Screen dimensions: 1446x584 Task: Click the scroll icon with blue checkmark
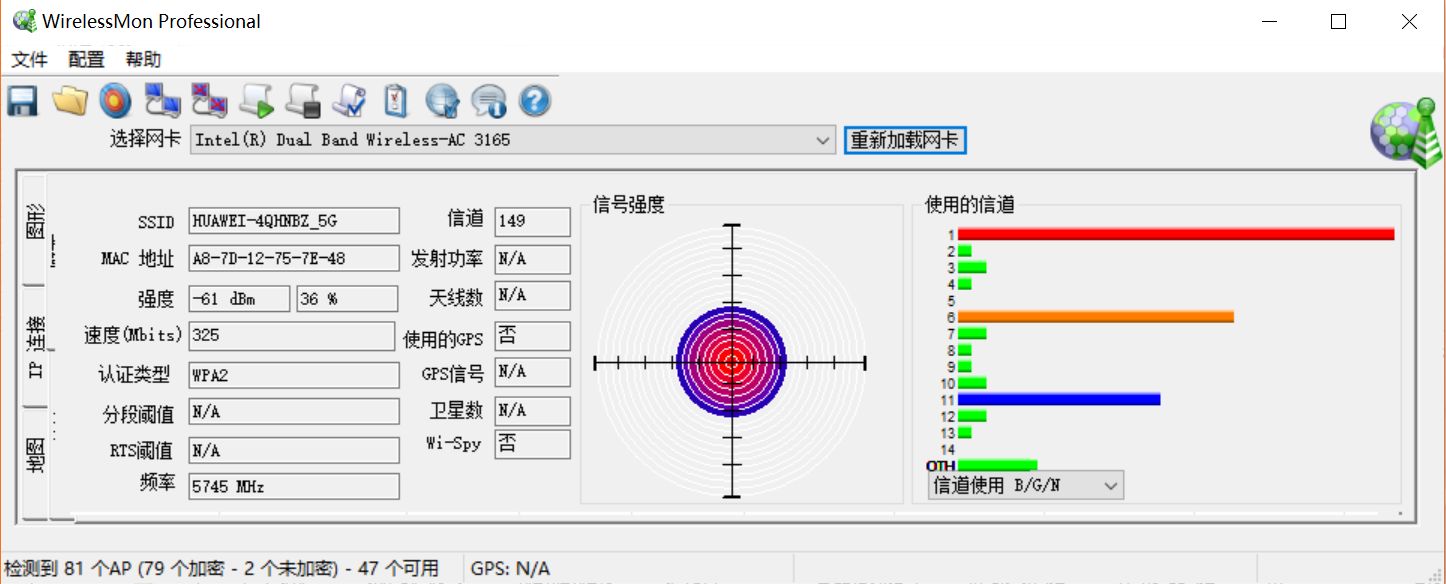coord(349,101)
